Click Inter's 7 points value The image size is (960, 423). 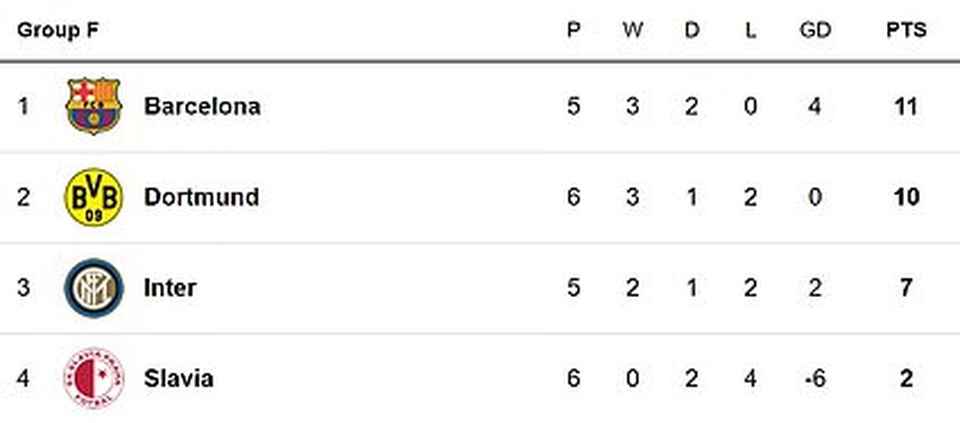[x=906, y=288]
